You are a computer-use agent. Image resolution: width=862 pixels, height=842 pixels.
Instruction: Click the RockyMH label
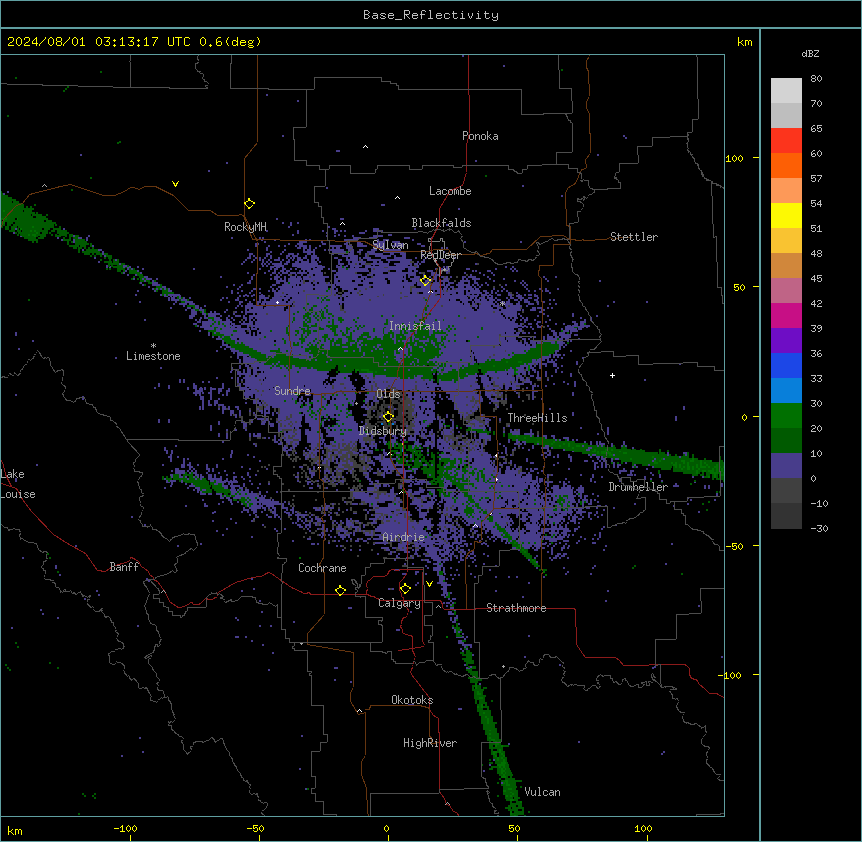pyautogui.click(x=245, y=227)
